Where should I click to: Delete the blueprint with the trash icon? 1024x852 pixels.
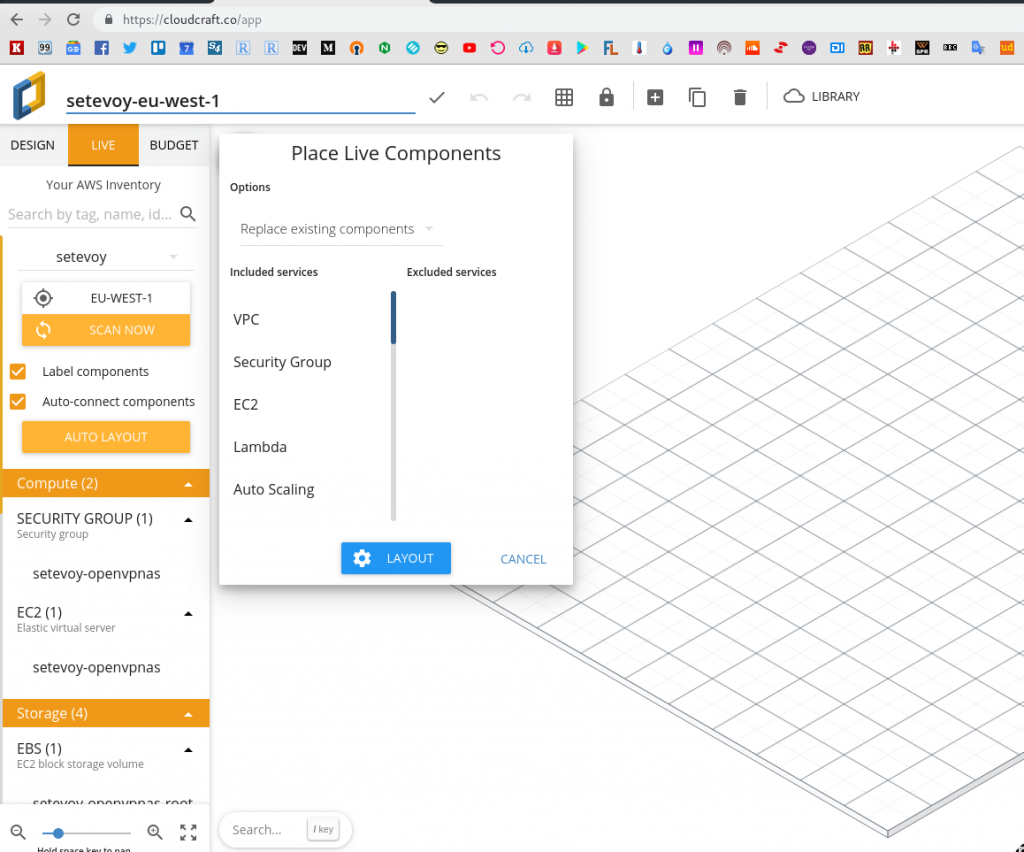coord(739,96)
